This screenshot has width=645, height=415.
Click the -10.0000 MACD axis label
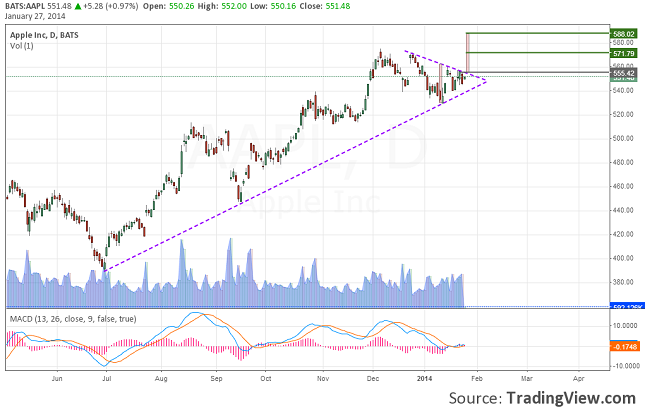624,366
